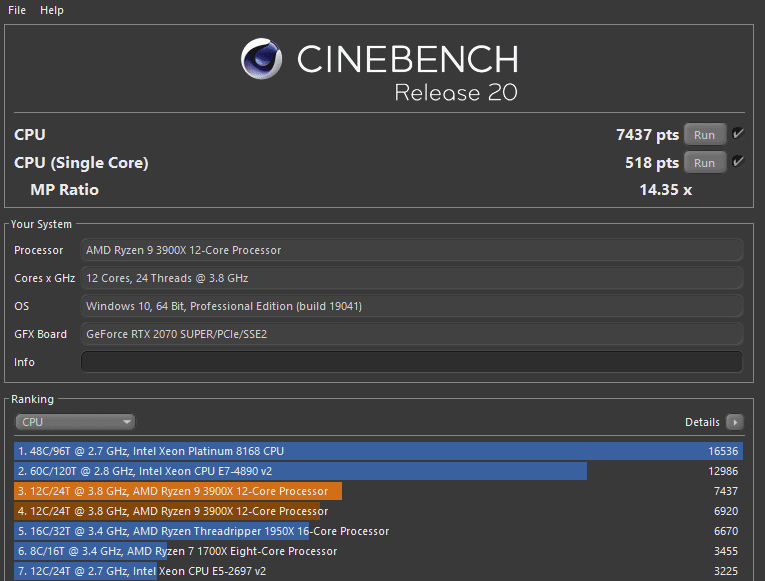765x581 pixels.
Task: Select the Processor name field
Action: tap(412, 250)
